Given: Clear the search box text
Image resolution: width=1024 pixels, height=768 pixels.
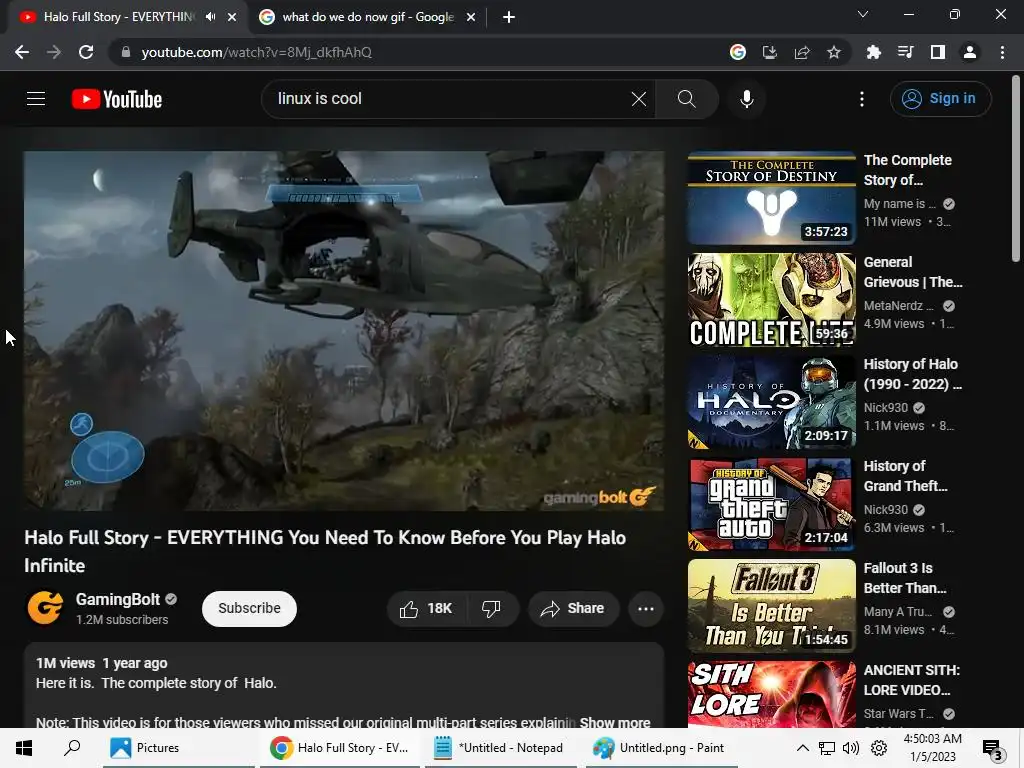Looking at the screenshot, I should [x=638, y=99].
